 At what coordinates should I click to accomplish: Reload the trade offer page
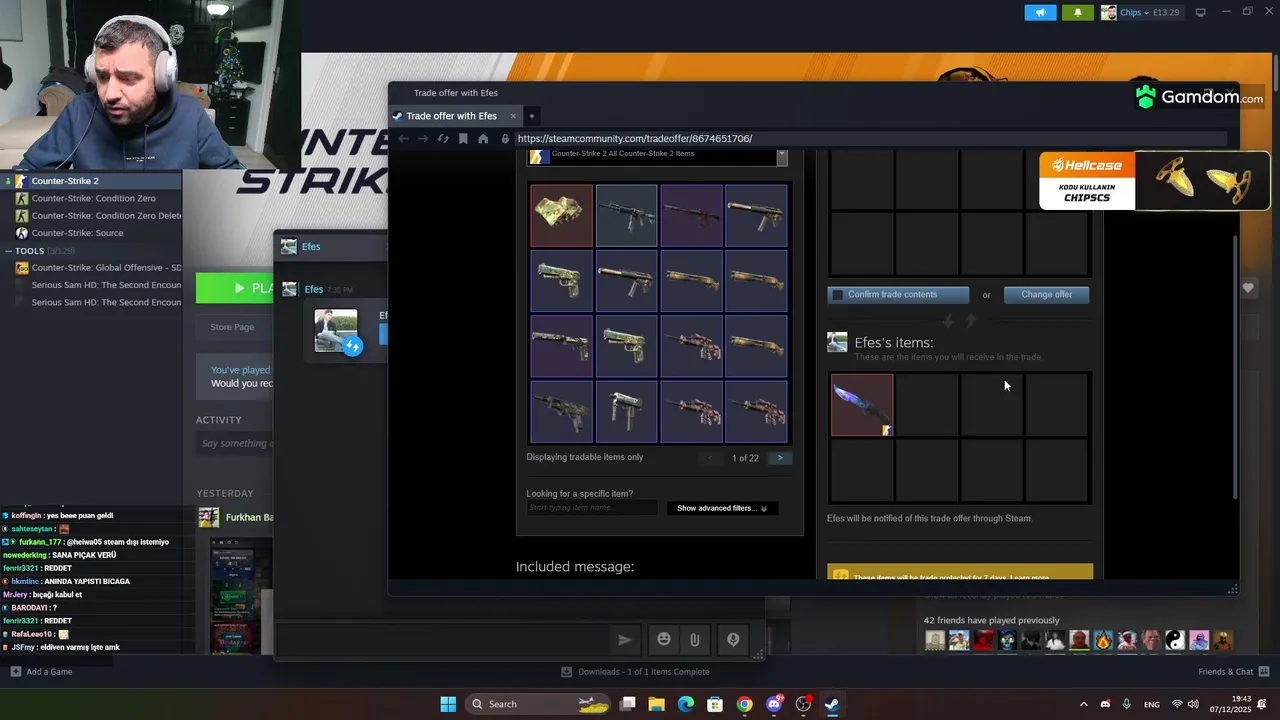[443, 139]
